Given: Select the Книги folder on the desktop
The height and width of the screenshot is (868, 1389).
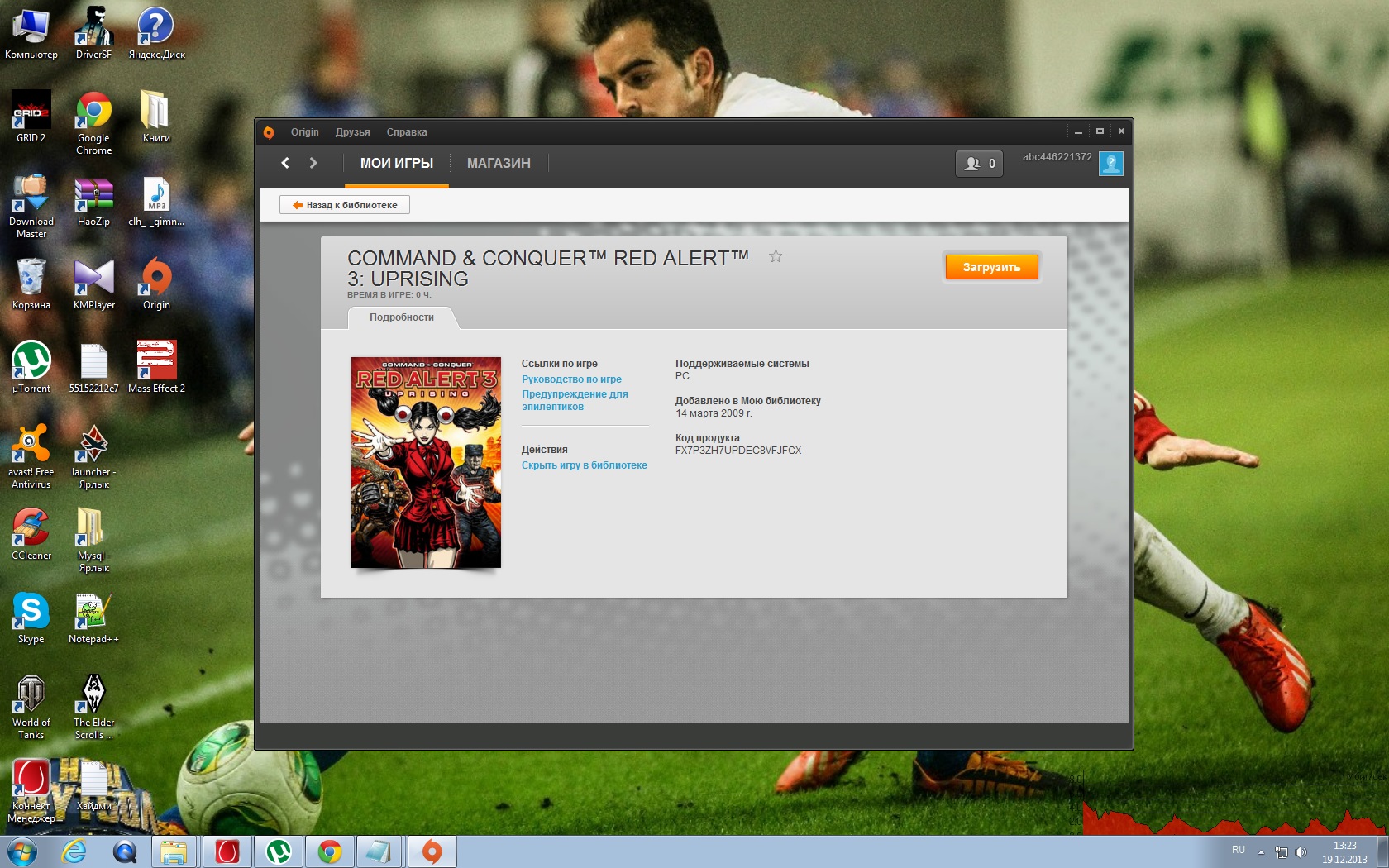Looking at the screenshot, I should click(x=156, y=117).
